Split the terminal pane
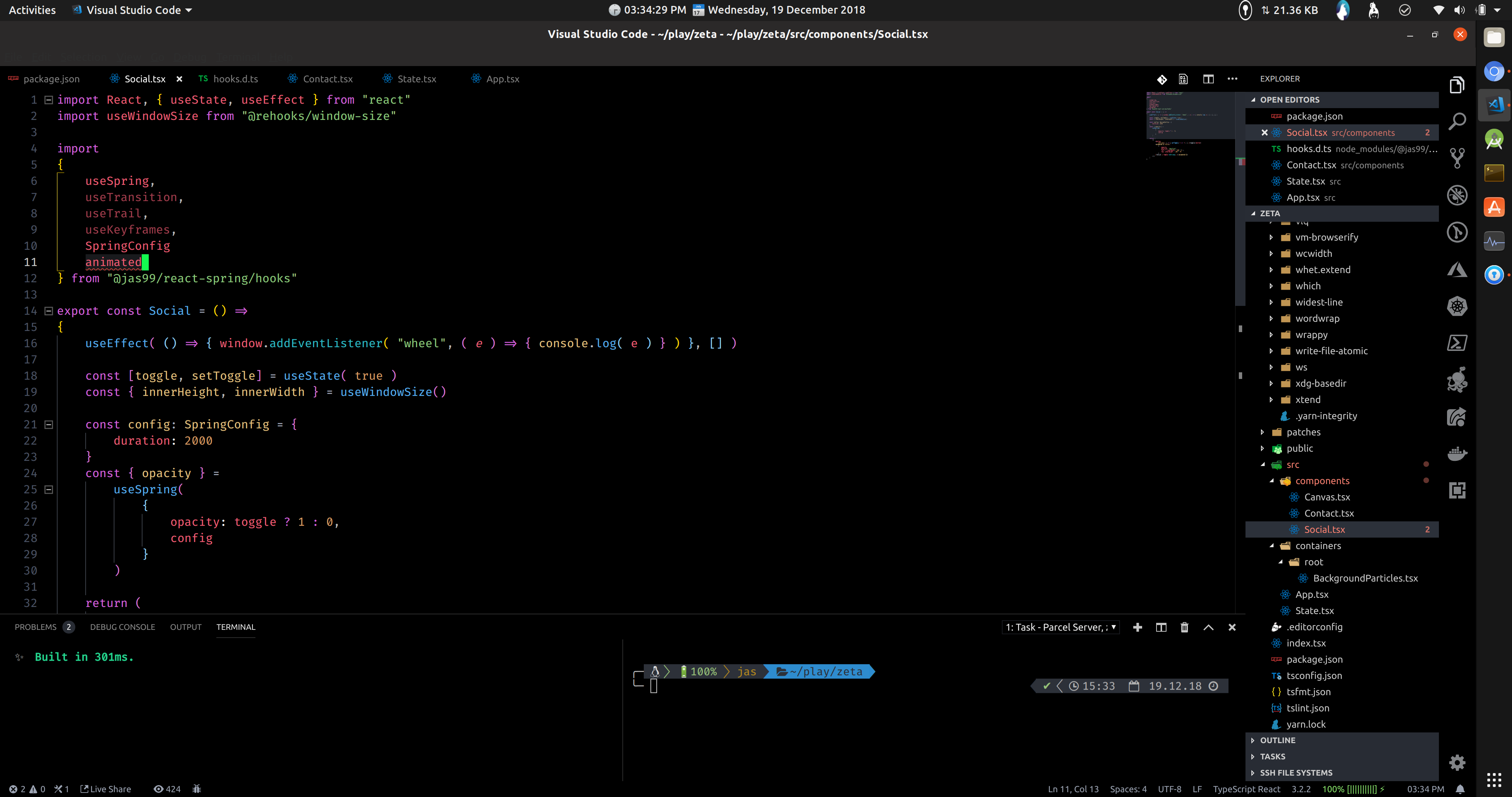 [x=1161, y=627]
